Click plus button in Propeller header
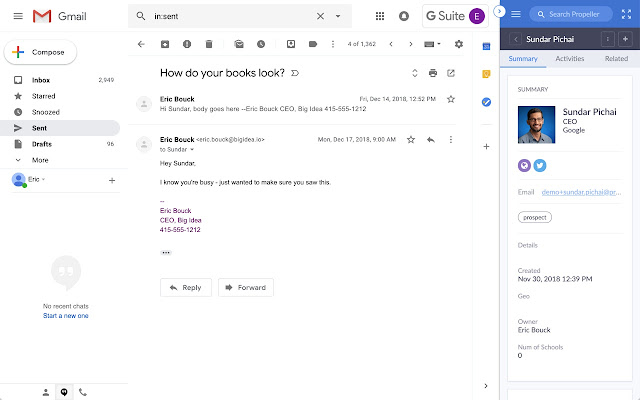640x400 pixels. click(625, 39)
